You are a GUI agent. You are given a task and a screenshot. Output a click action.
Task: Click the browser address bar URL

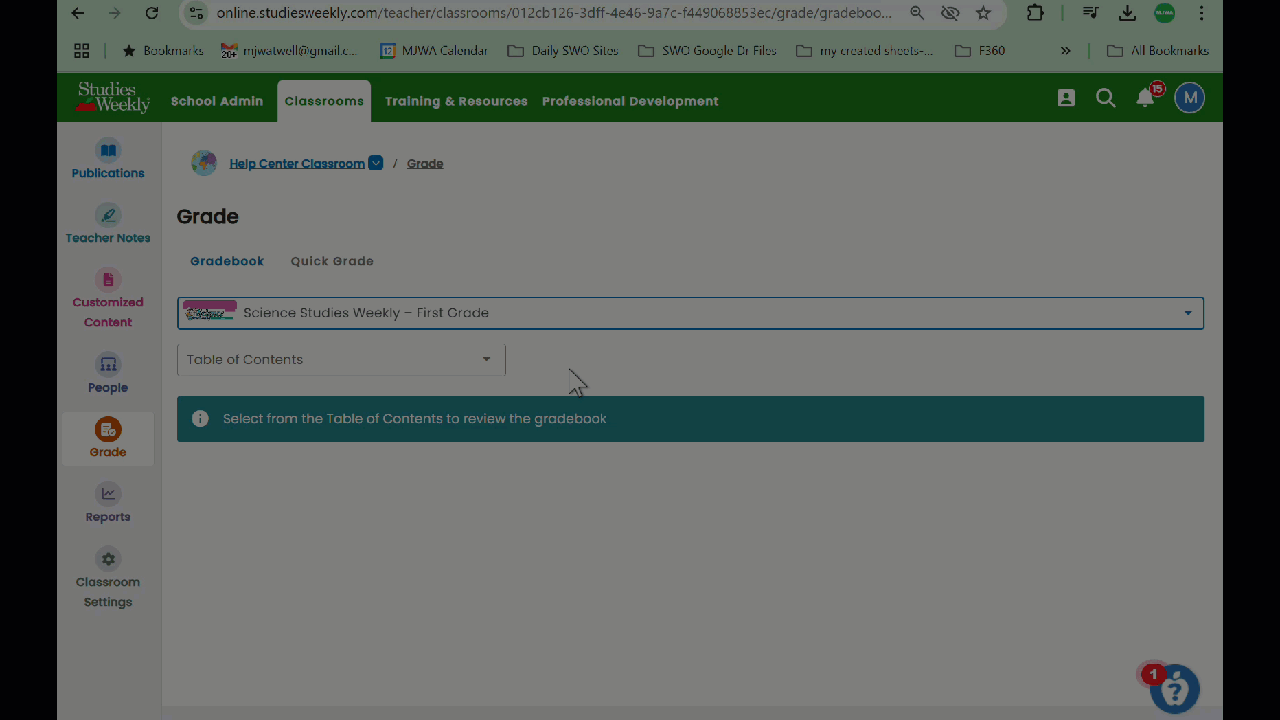[554, 13]
